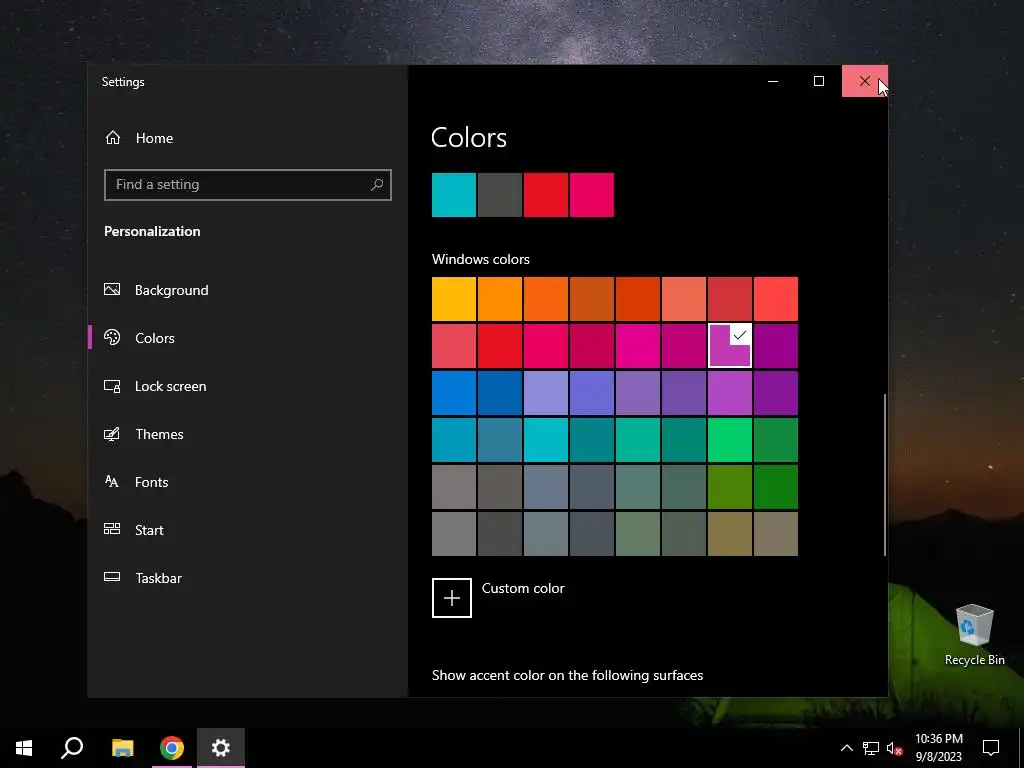Image resolution: width=1024 pixels, height=768 pixels.
Task: Click the Lock screen monitor icon
Action: pyautogui.click(x=112, y=386)
